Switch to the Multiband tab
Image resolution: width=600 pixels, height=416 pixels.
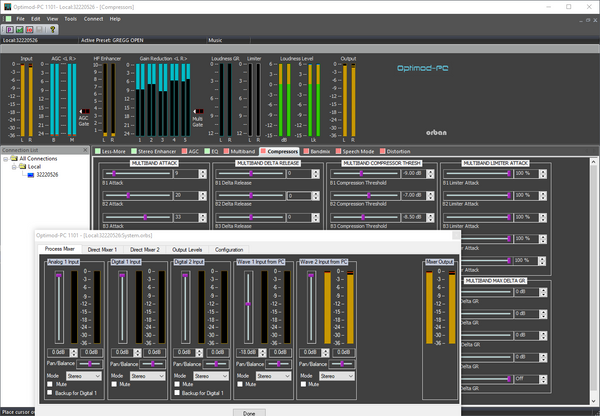(x=240, y=151)
